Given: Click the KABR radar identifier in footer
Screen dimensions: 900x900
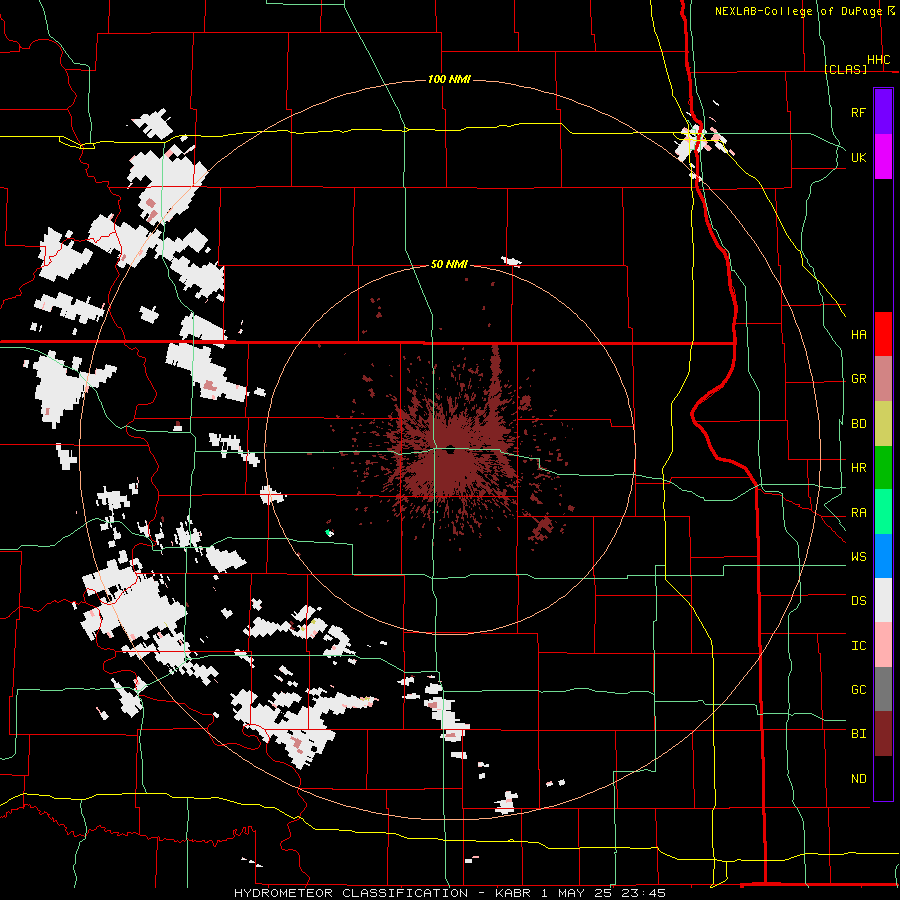Looking at the screenshot, I should [514, 893].
